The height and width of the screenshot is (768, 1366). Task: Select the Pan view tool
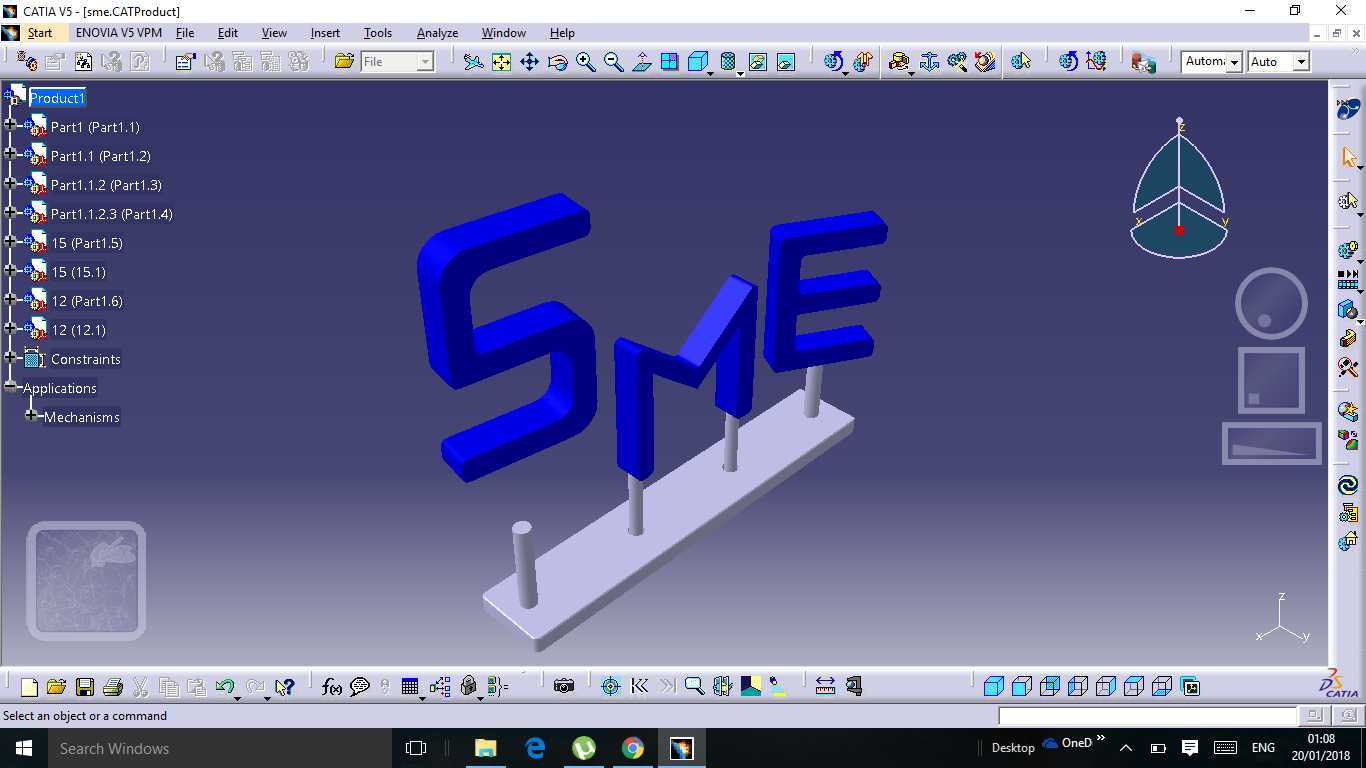click(x=529, y=62)
